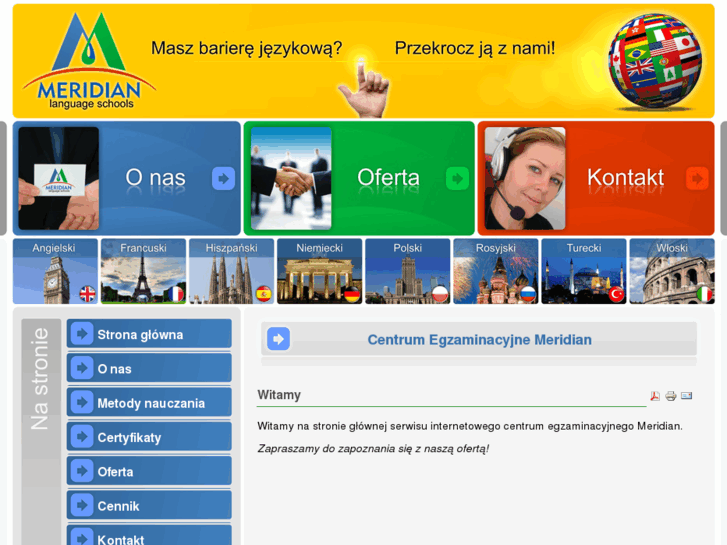The image size is (727, 545).
Task: Click the vertical 'Na stronie' sidebar label
Action: click(x=40, y=378)
